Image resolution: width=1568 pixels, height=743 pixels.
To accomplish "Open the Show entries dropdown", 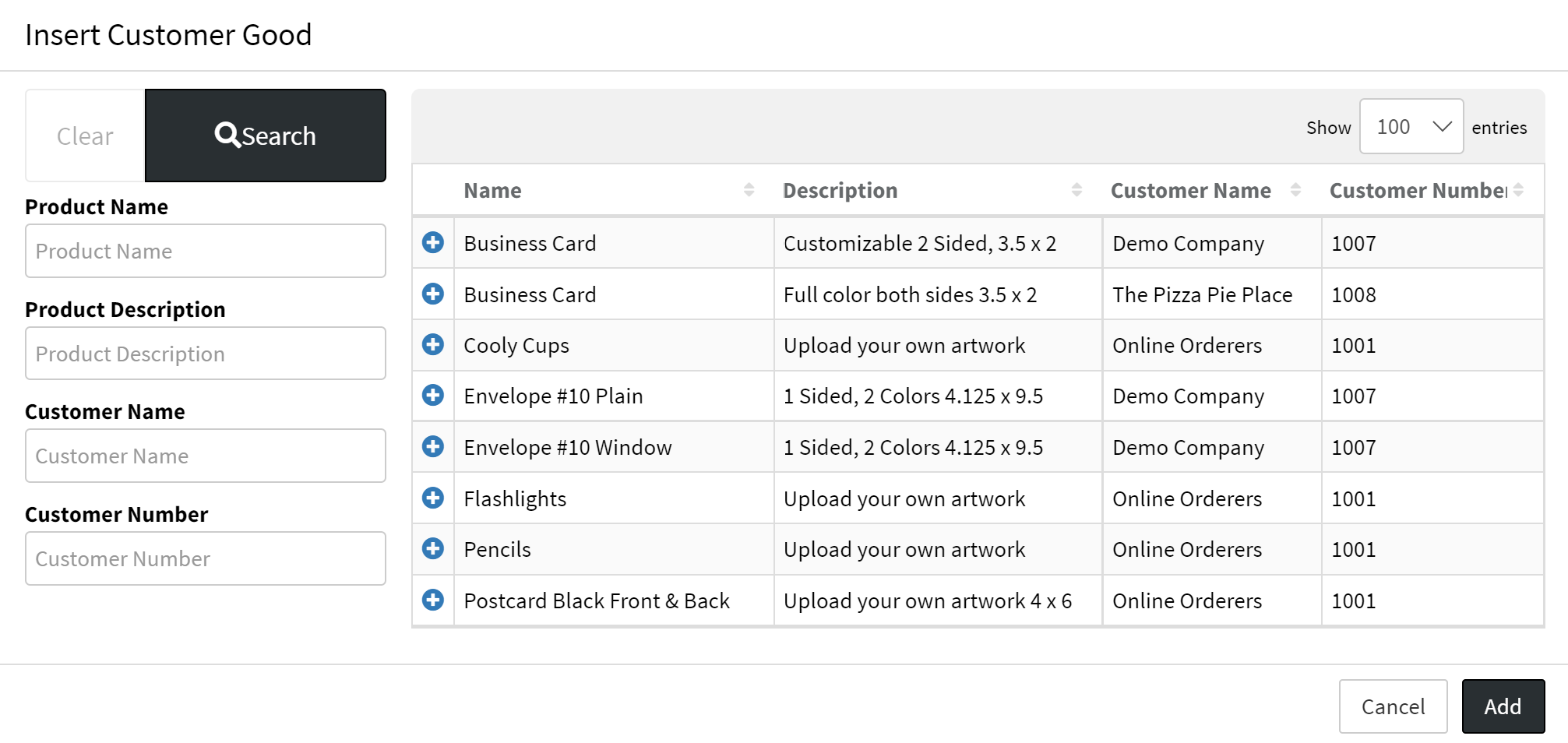I will [1411, 126].
